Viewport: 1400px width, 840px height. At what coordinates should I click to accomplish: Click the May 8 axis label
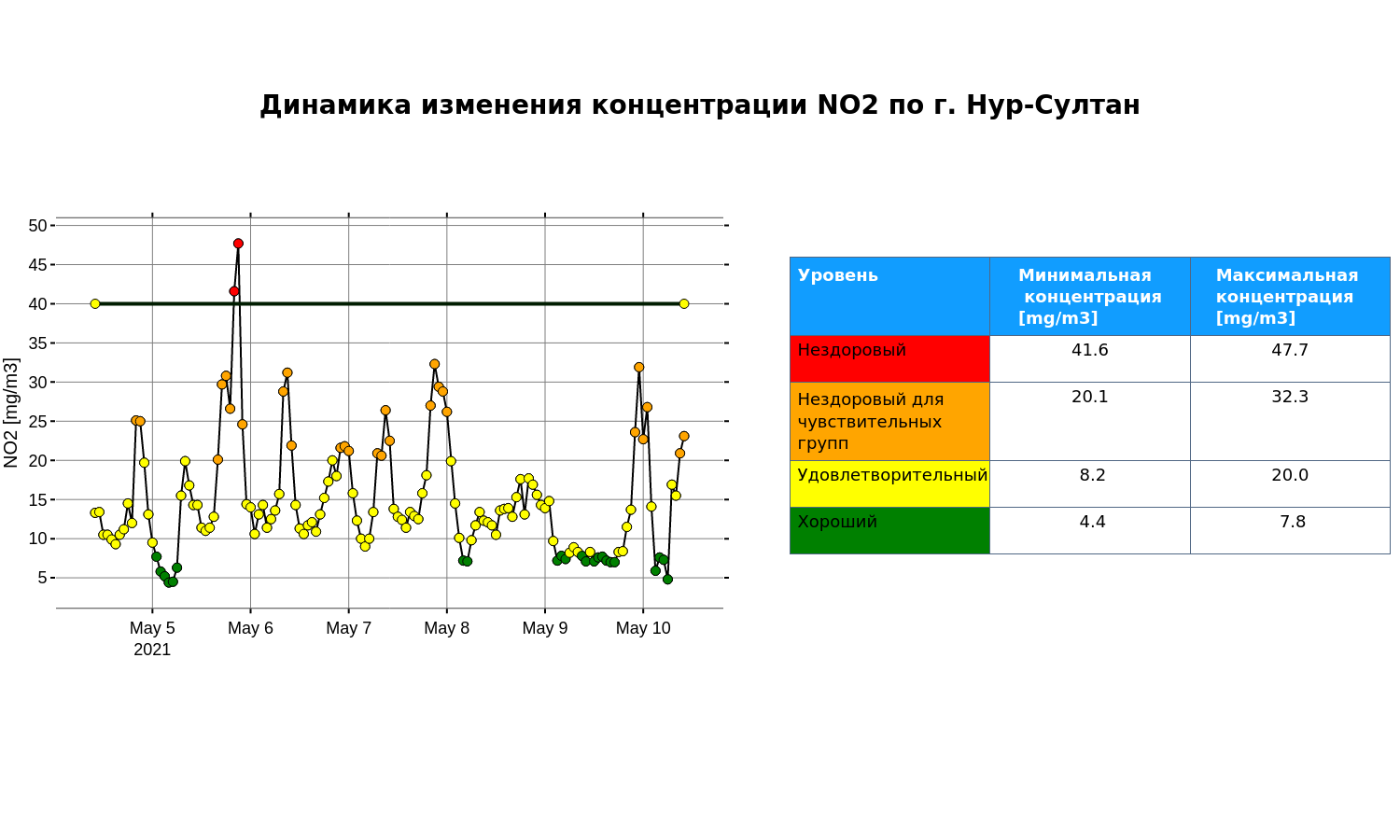(447, 628)
